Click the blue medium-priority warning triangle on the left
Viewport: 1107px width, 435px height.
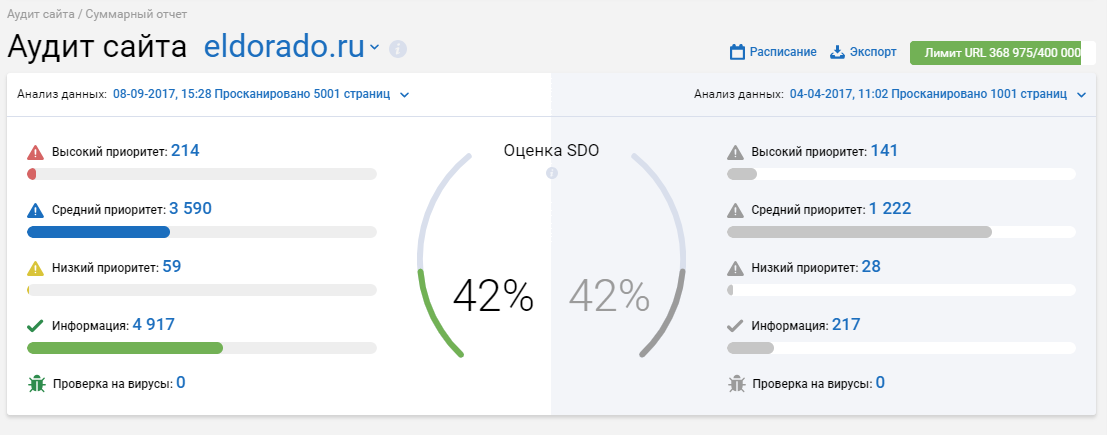[35, 210]
